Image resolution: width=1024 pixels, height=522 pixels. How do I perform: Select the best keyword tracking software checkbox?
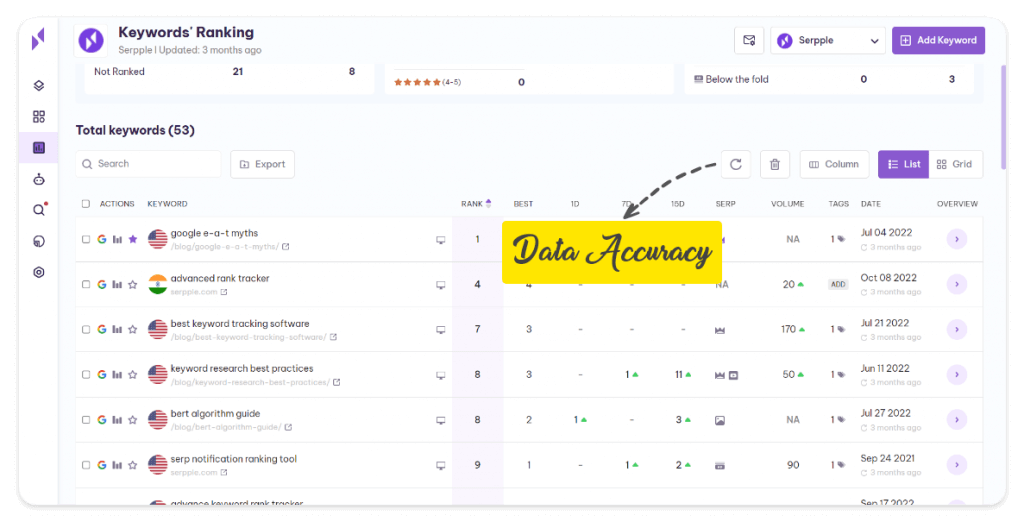click(86, 330)
